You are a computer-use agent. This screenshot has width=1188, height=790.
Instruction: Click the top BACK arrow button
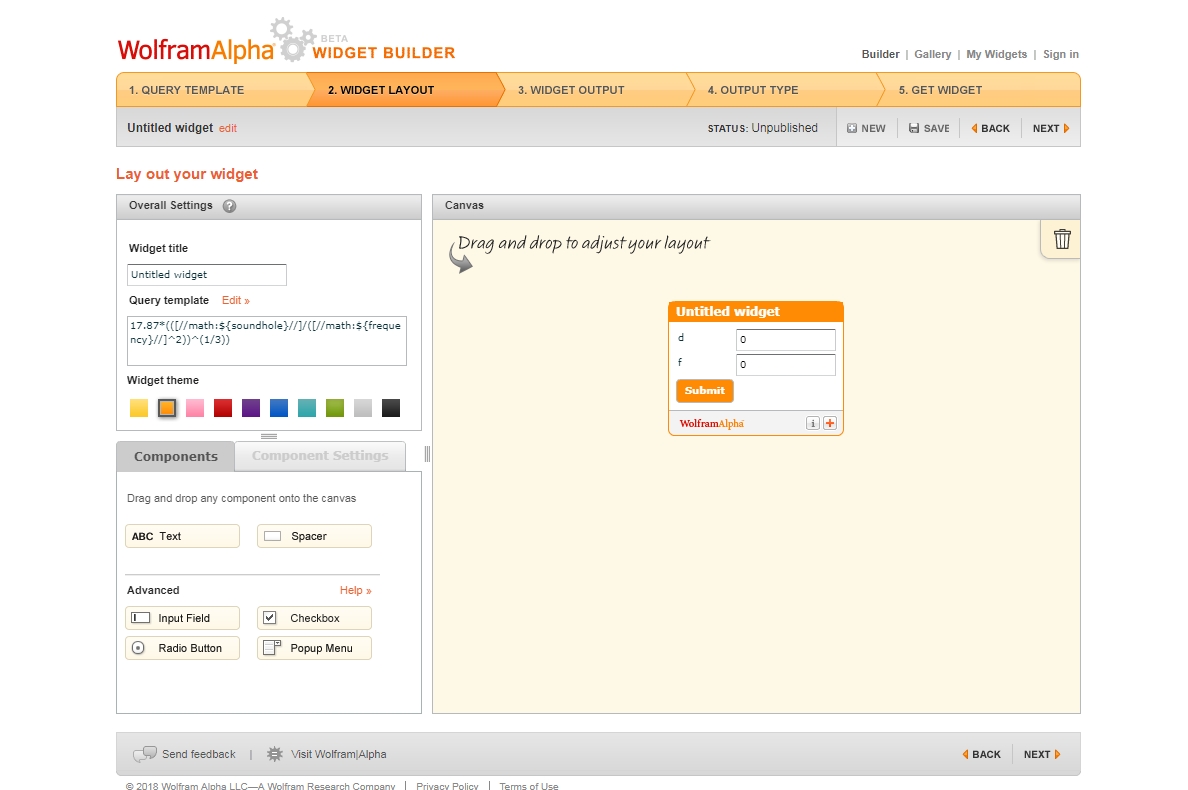pos(990,128)
